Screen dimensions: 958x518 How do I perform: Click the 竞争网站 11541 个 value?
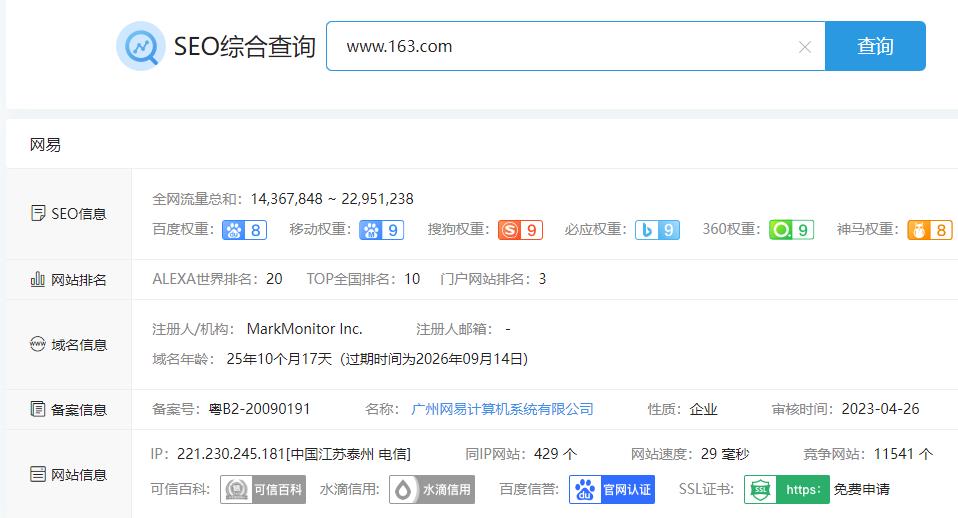[904, 454]
